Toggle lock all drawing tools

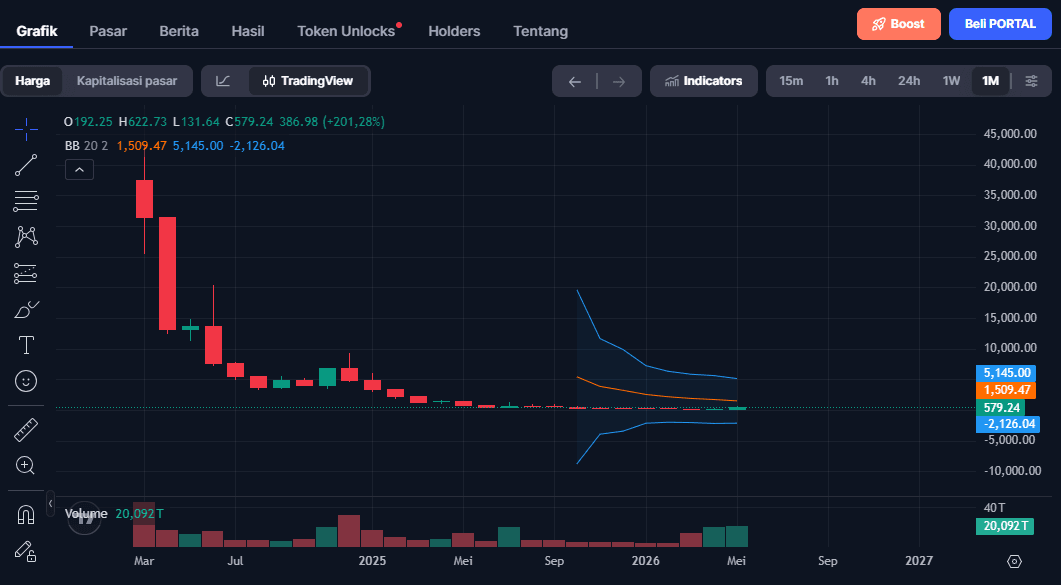pyautogui.click(x=26, y=551)
